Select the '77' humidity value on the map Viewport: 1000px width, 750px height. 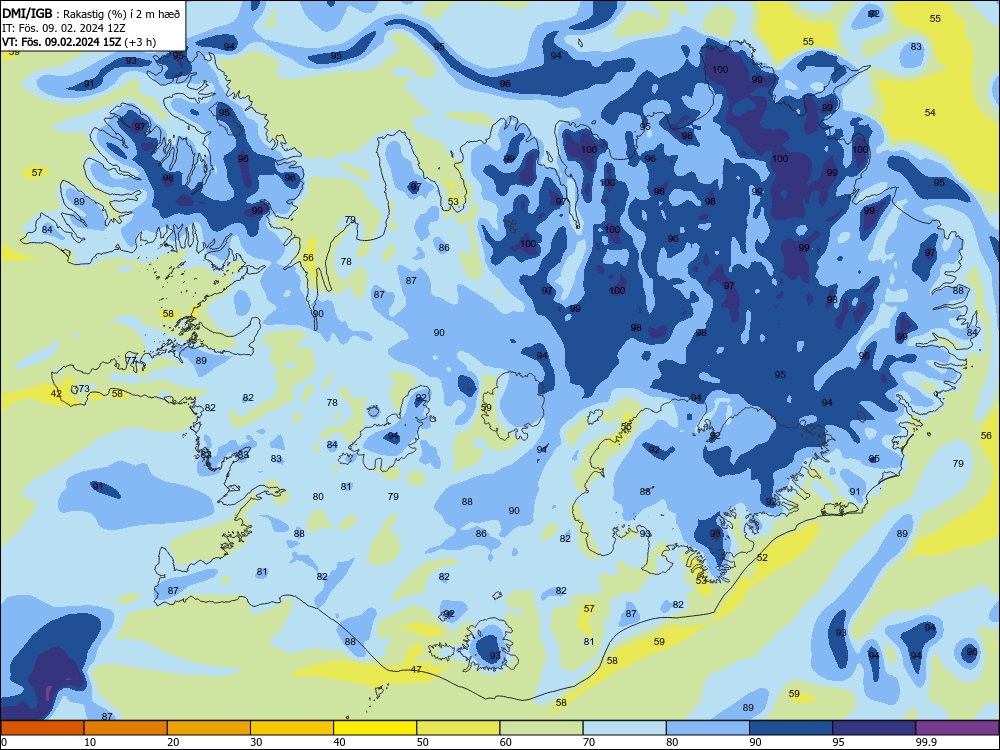tap(131, 361)
